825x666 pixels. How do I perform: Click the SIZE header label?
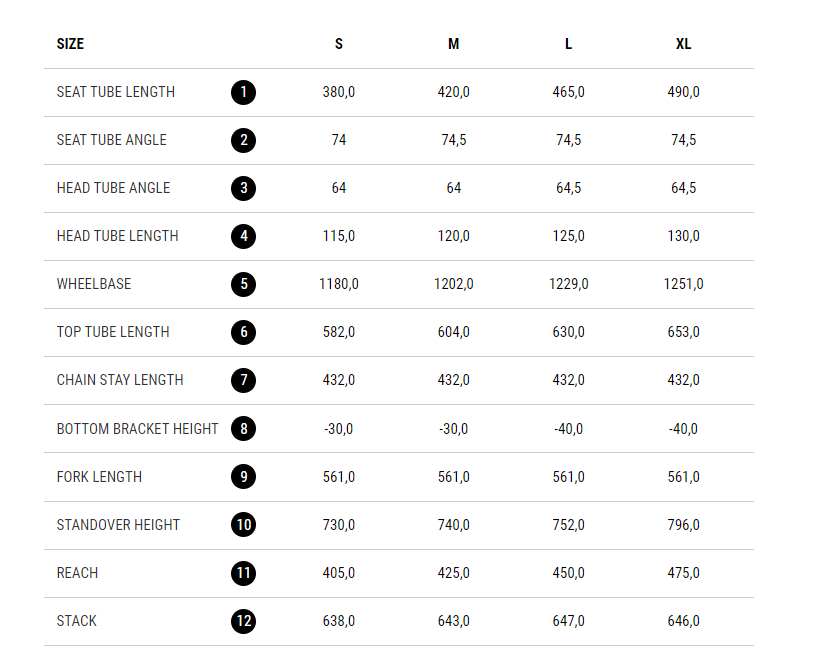(x=70, y=44)
